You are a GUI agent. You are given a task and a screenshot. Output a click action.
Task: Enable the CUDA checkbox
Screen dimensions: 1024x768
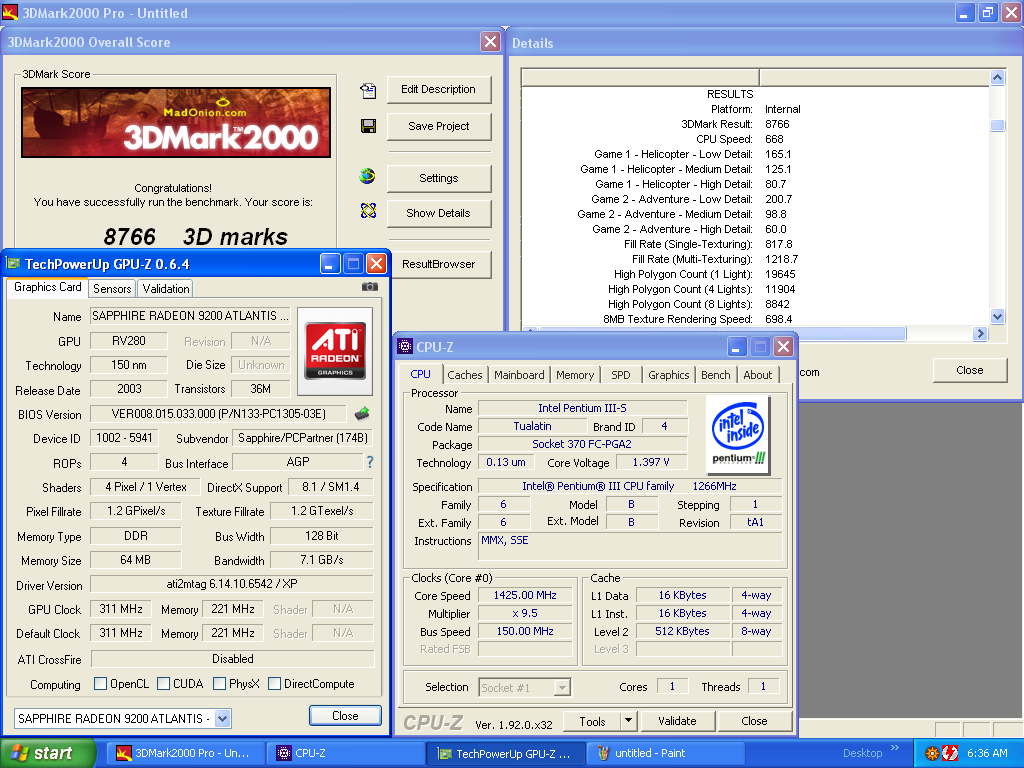point(163,684)
